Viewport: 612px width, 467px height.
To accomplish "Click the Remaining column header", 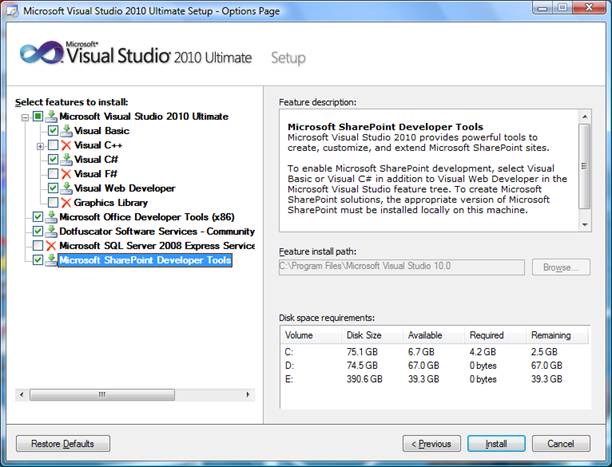I will coord(557,335).
